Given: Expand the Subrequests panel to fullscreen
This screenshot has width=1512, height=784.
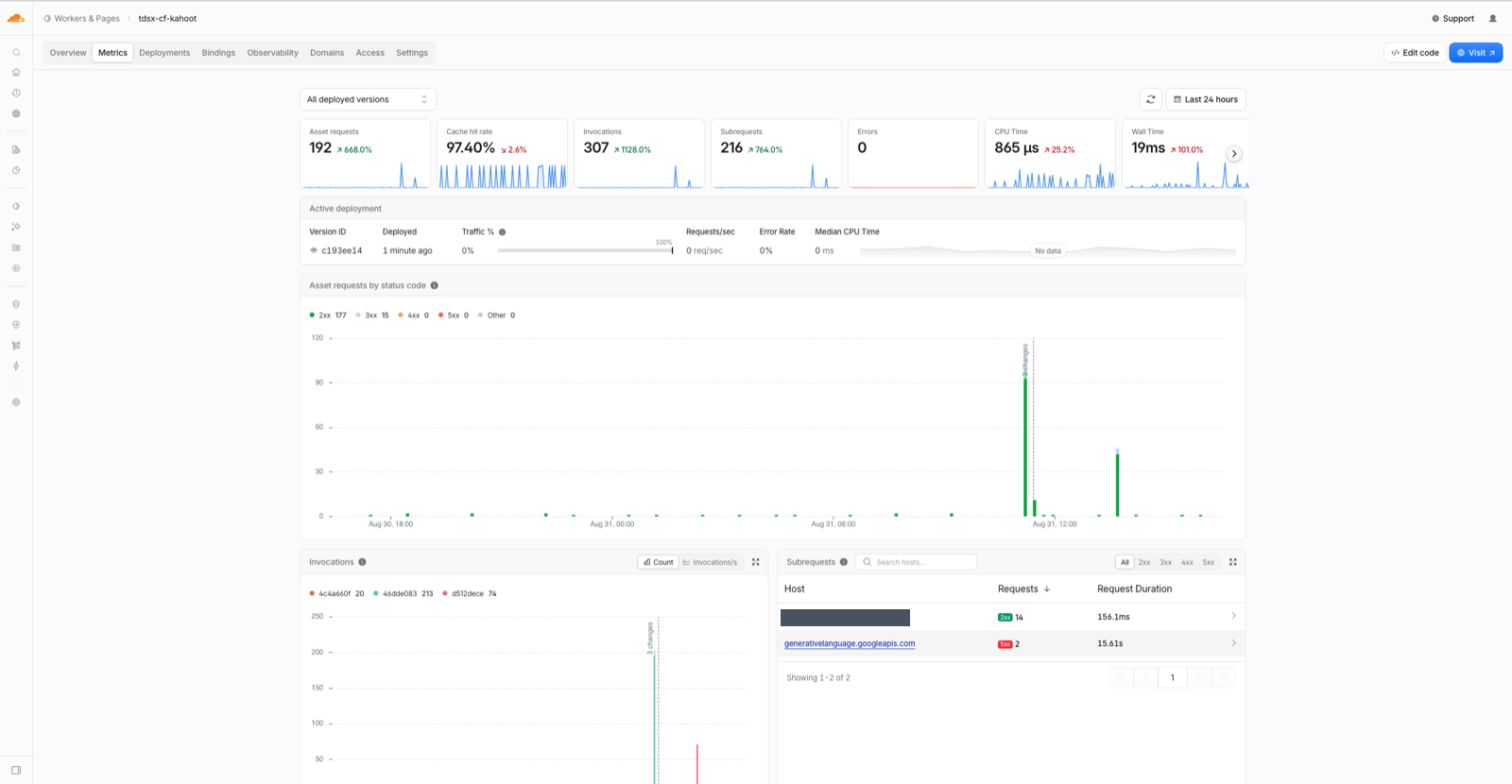Looking at the screenshot, I should pos(1233,562).
